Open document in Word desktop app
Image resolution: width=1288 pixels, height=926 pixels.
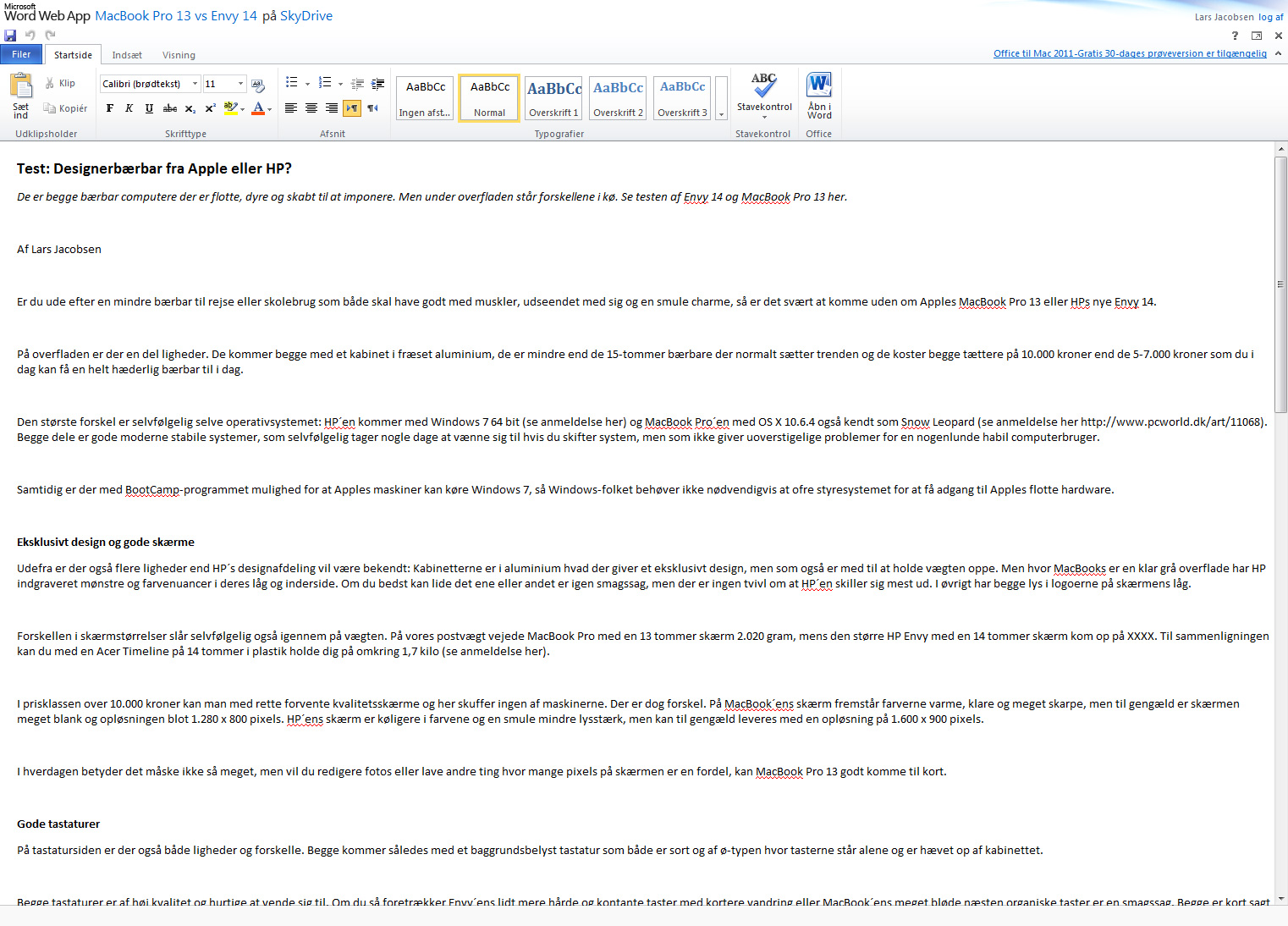(819, 96)
